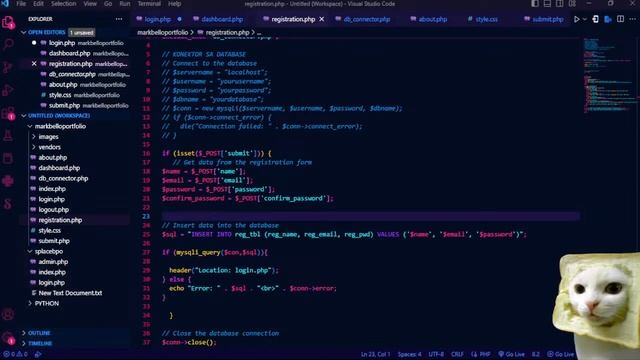Expand the vendors folder
This screenshot has height=360, width=640.
pyautogui.click(x=34, y=147)
